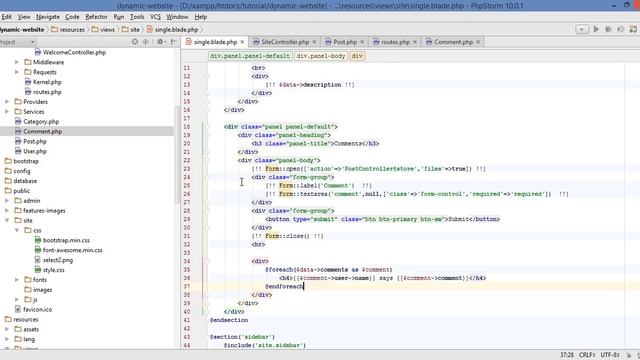This screenshot has height=360, width=640.
Task: Collapse the site folder in tree
Action: (7, 220)
